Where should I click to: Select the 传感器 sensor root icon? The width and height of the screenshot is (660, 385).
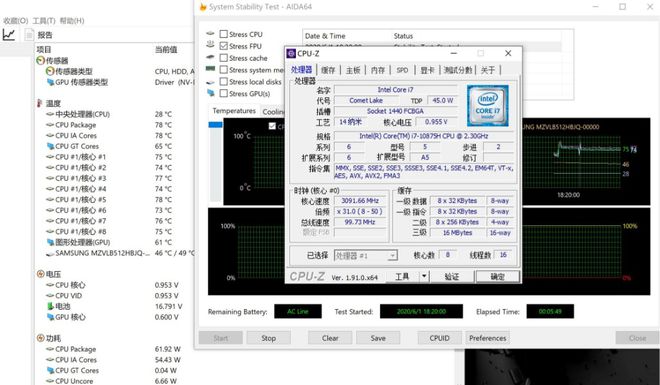40,61
